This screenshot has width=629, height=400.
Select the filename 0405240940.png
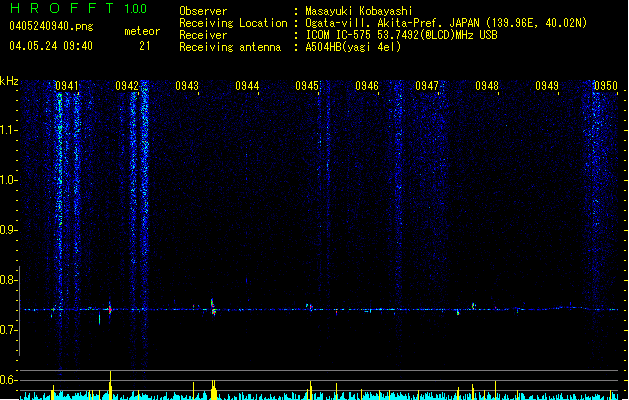[x=51, y=26]
